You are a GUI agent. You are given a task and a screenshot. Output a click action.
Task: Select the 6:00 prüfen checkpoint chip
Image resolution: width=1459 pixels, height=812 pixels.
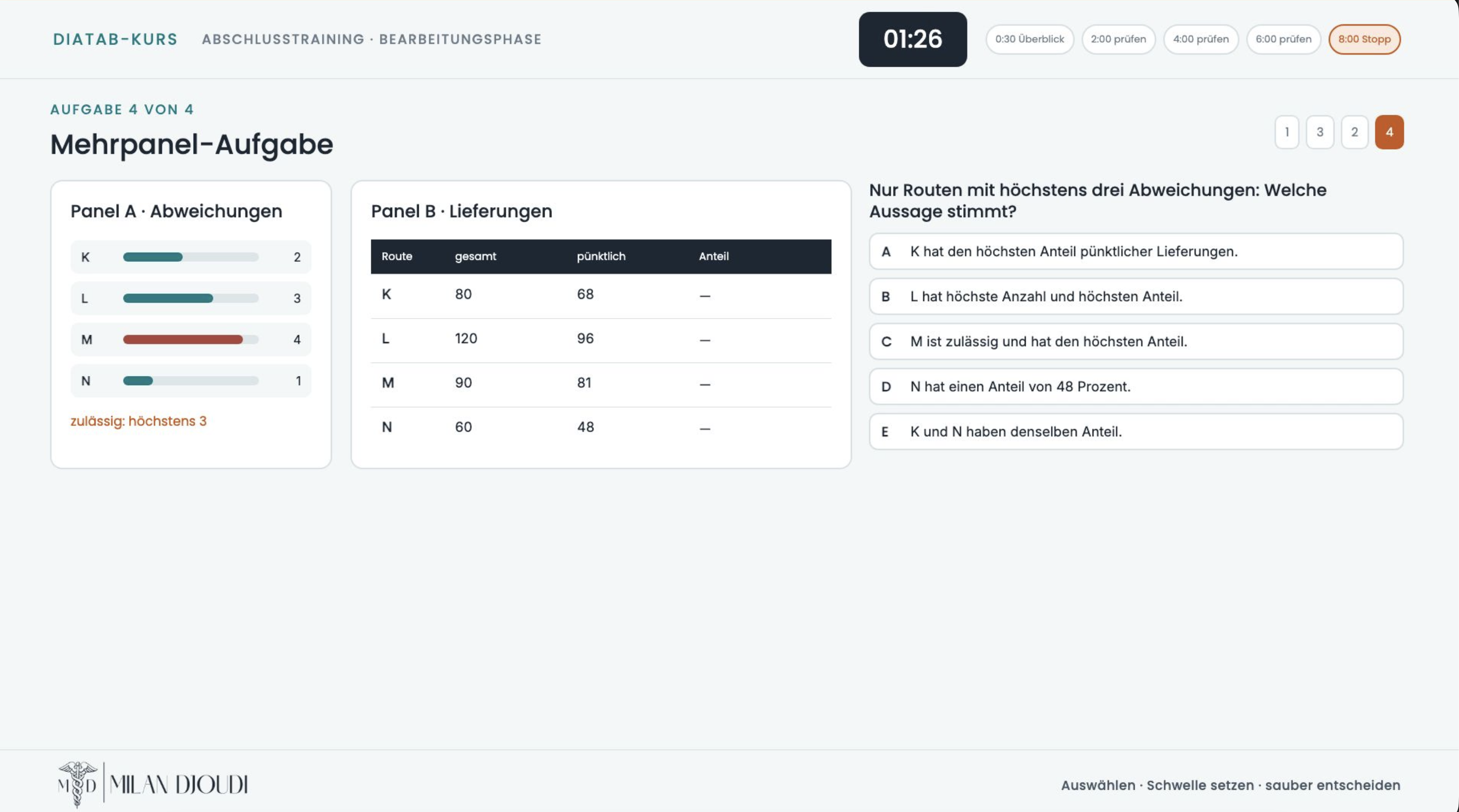1283,39
